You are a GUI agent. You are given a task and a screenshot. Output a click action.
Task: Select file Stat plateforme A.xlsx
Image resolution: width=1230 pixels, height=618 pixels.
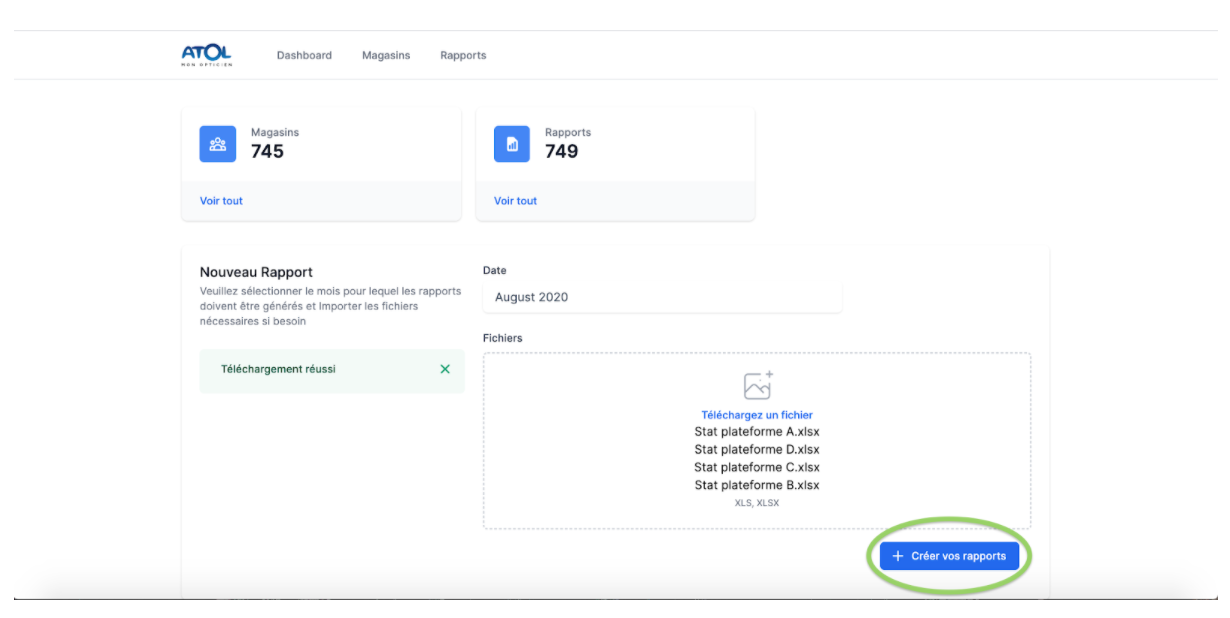tap(757, 432)
